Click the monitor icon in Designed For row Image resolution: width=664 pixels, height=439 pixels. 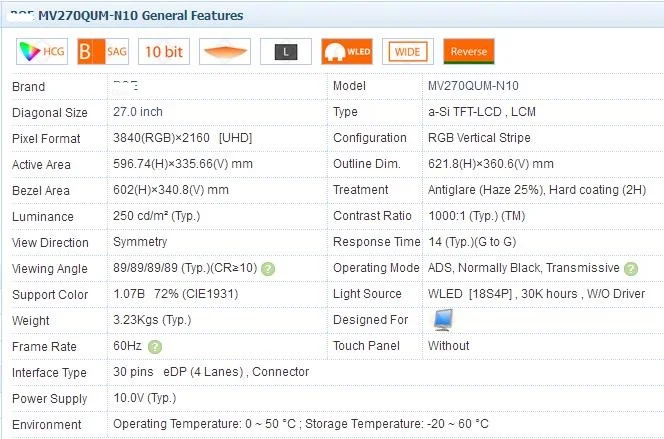pyautogui.click(x=443, y=320)
